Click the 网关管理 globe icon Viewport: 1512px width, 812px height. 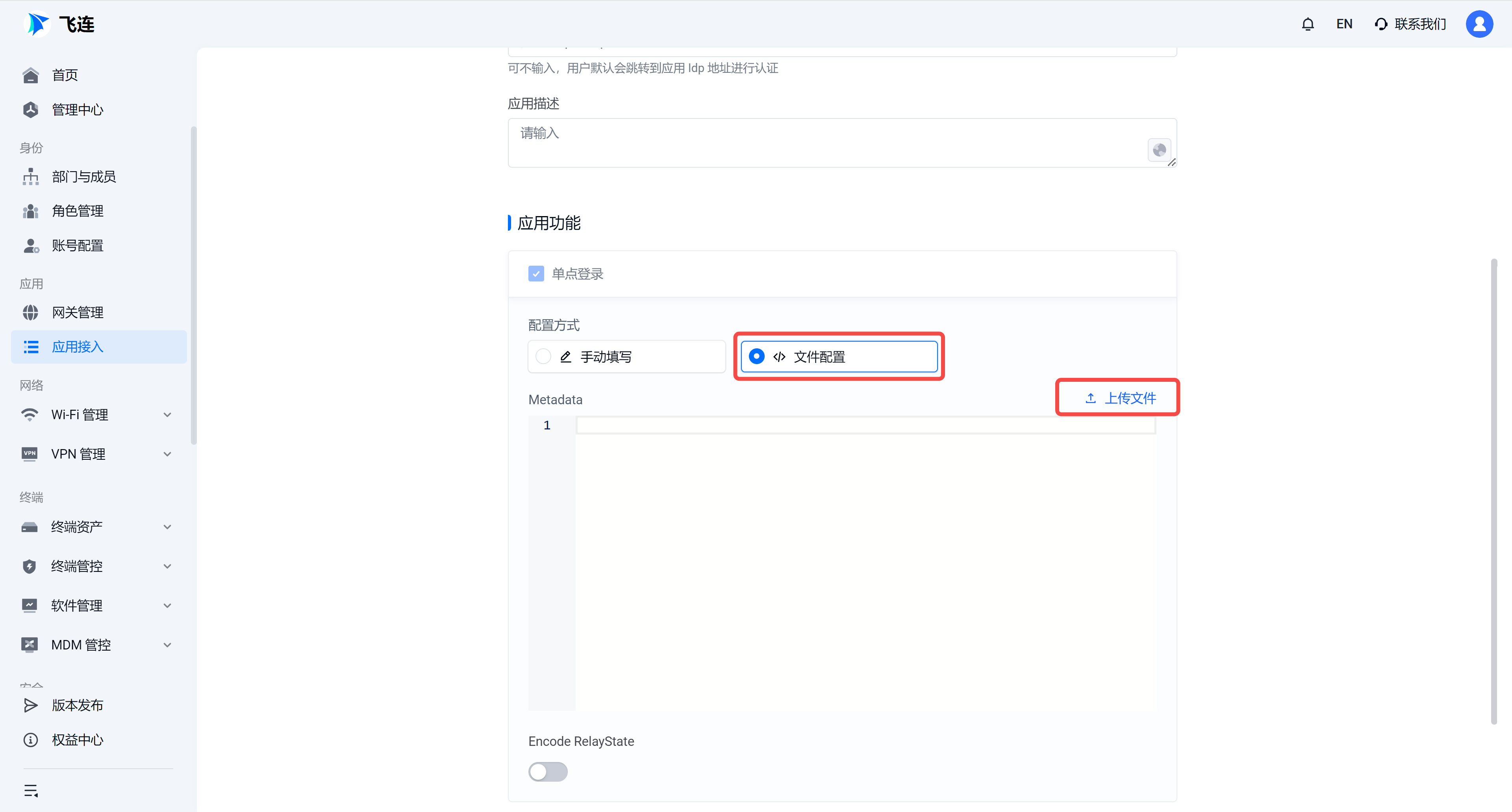click(x=31, y=313)
